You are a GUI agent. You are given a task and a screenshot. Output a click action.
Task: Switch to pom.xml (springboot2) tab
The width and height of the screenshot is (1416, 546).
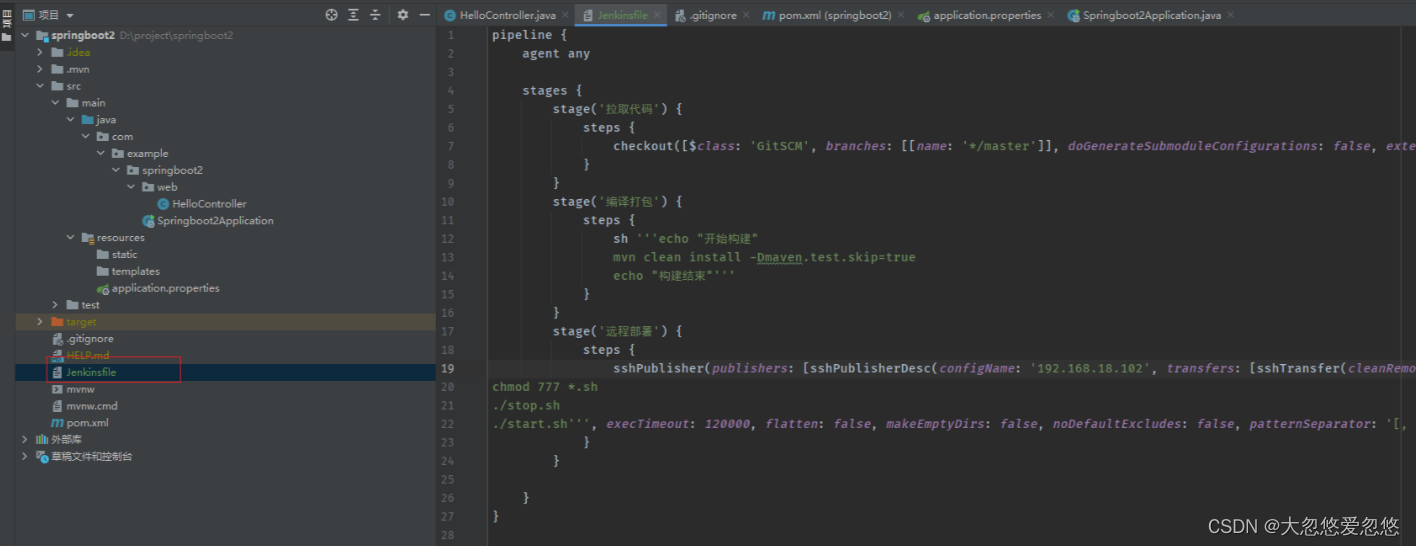coord(834,15)
